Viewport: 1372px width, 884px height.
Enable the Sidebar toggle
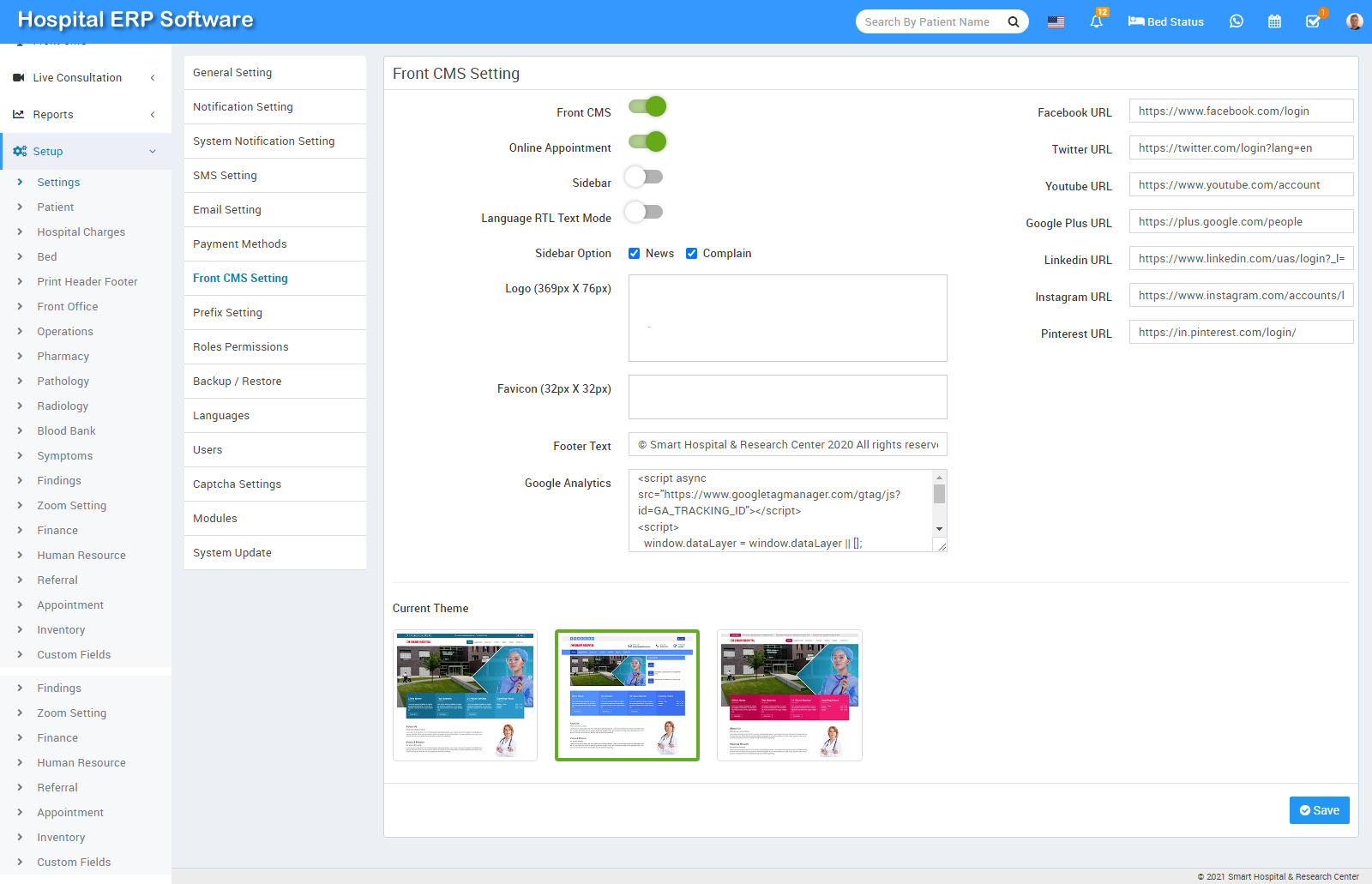(x=645, y=177)
